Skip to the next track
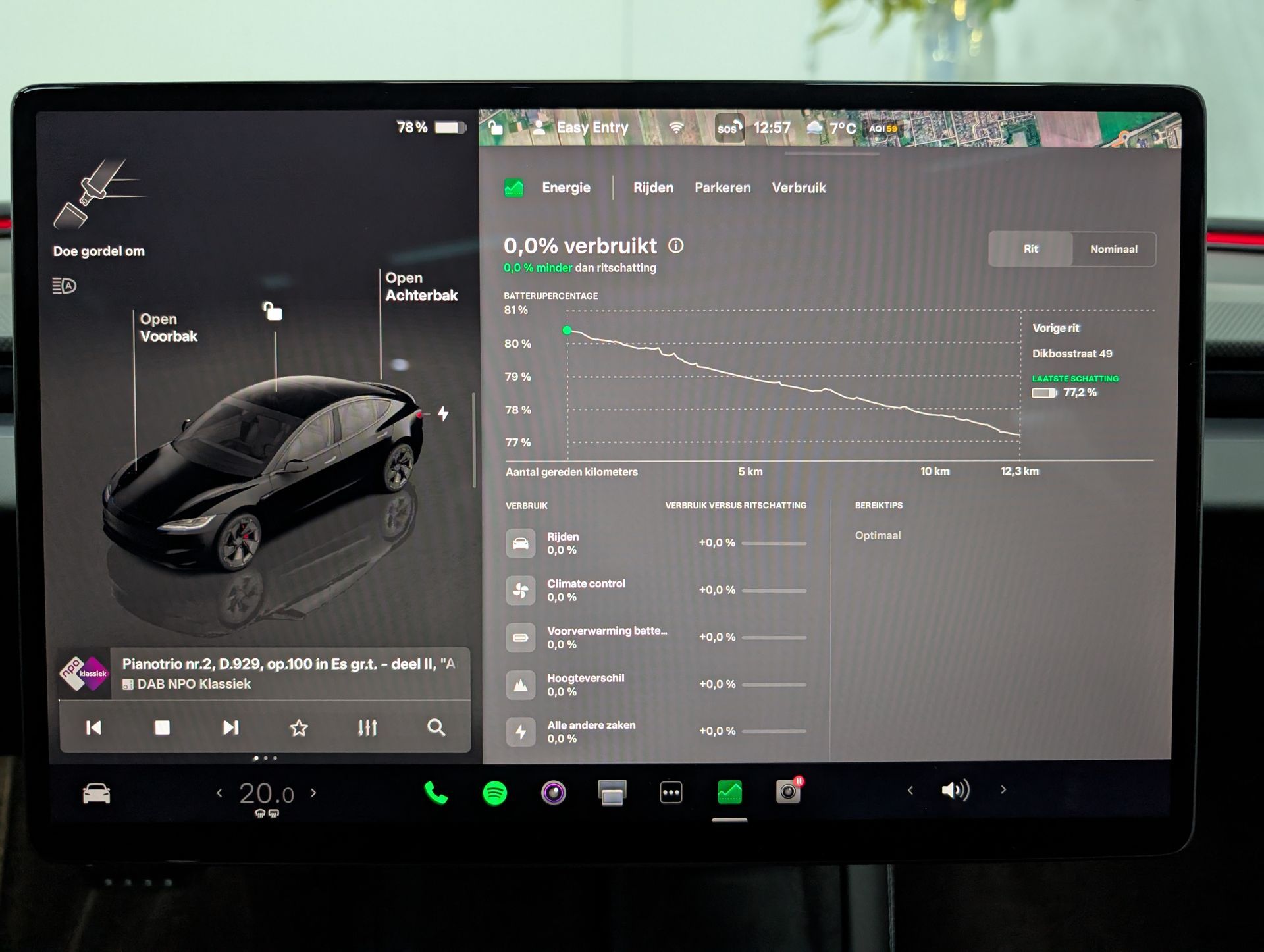Viewport: 1264px width, 952px height. tap(230, 727)
